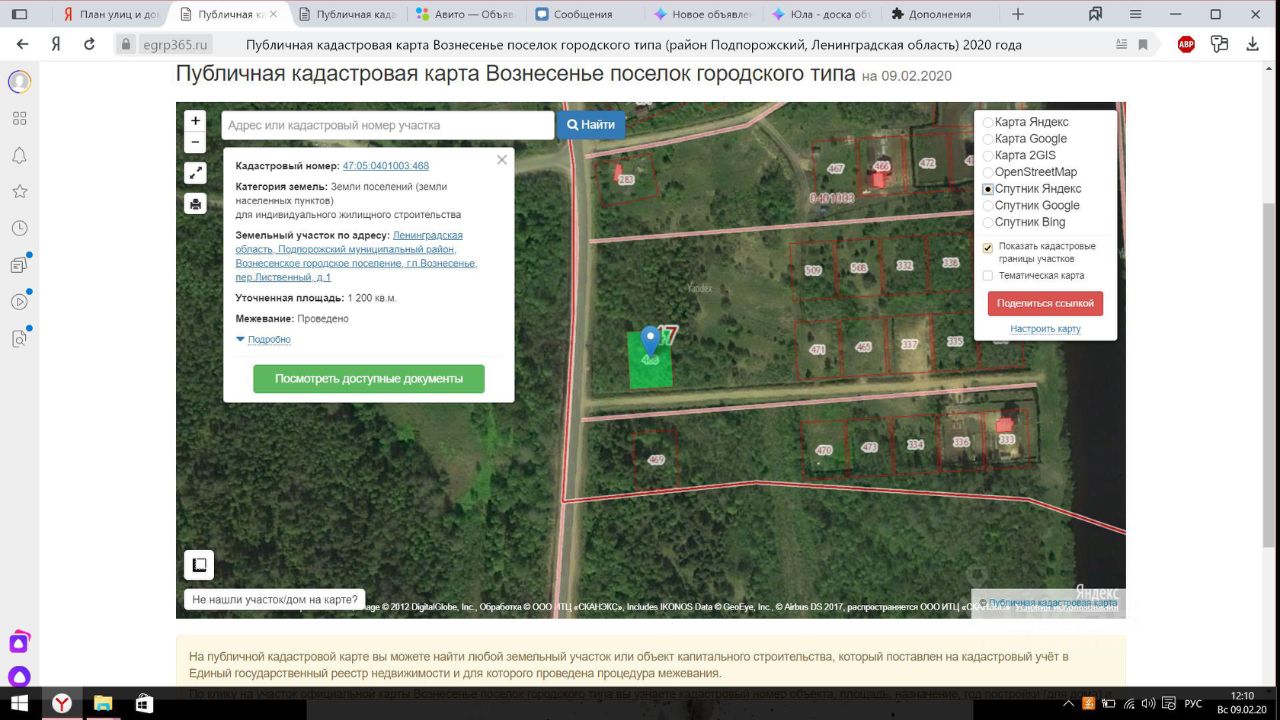Click the user profile avatar in sidebar
This screenshot has height=720, width=1280.
pyautogui.click(x=19, y=82)
